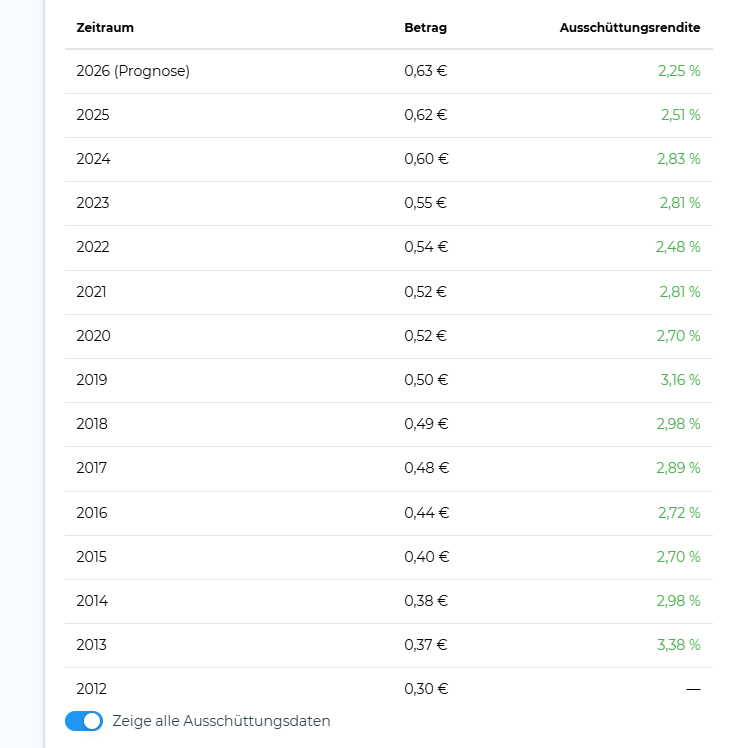Select the 2018 row label
This screenshot has height=748, width=732.
click(92, 424)
